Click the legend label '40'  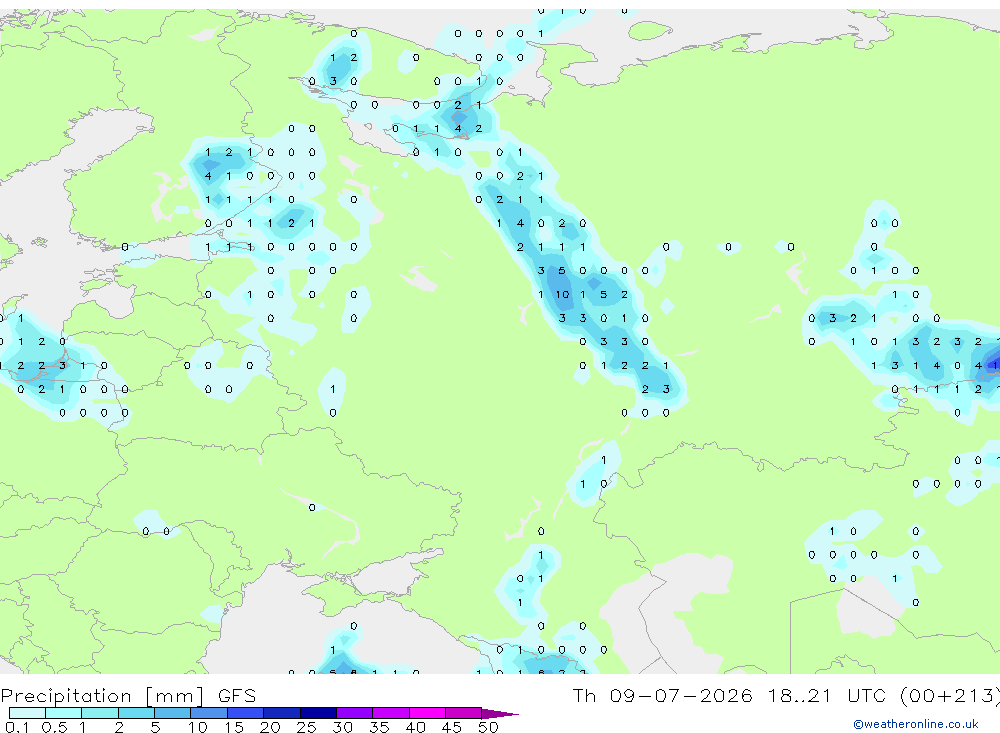click(416, 727)
